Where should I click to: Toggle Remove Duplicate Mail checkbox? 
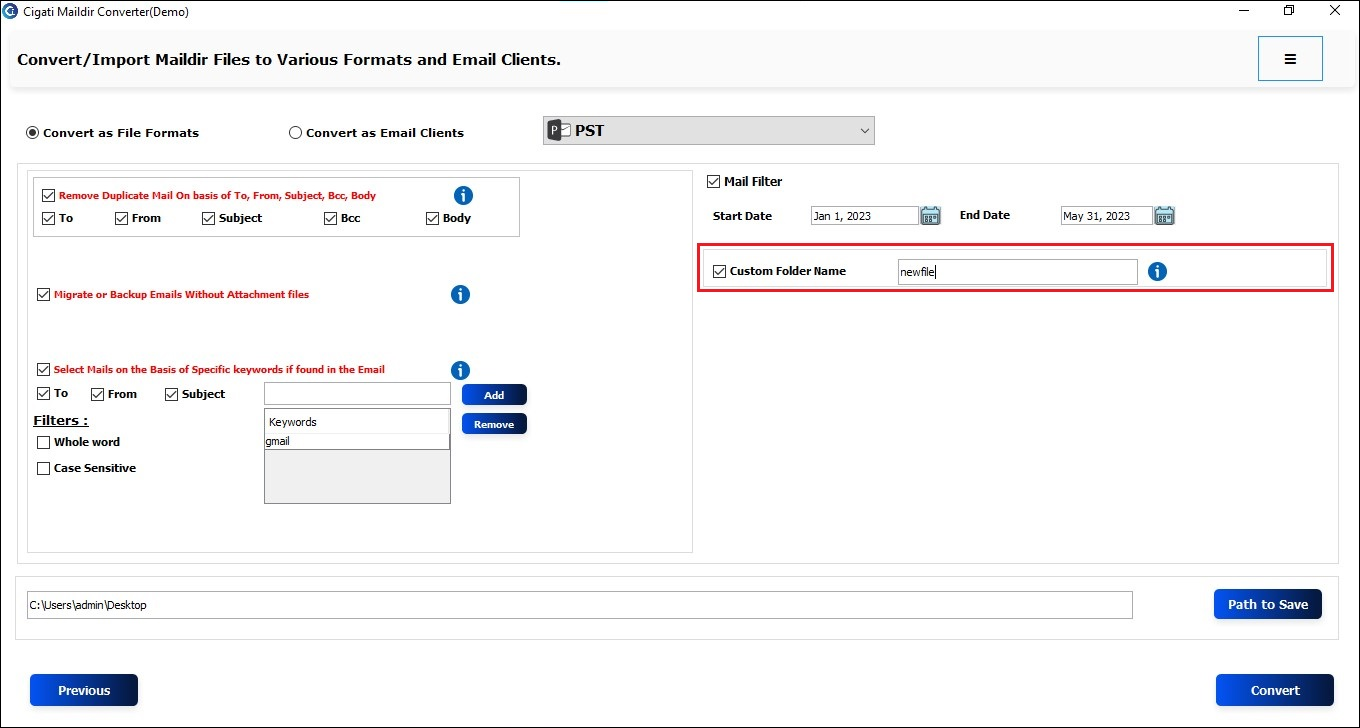(x=48, y=195)
